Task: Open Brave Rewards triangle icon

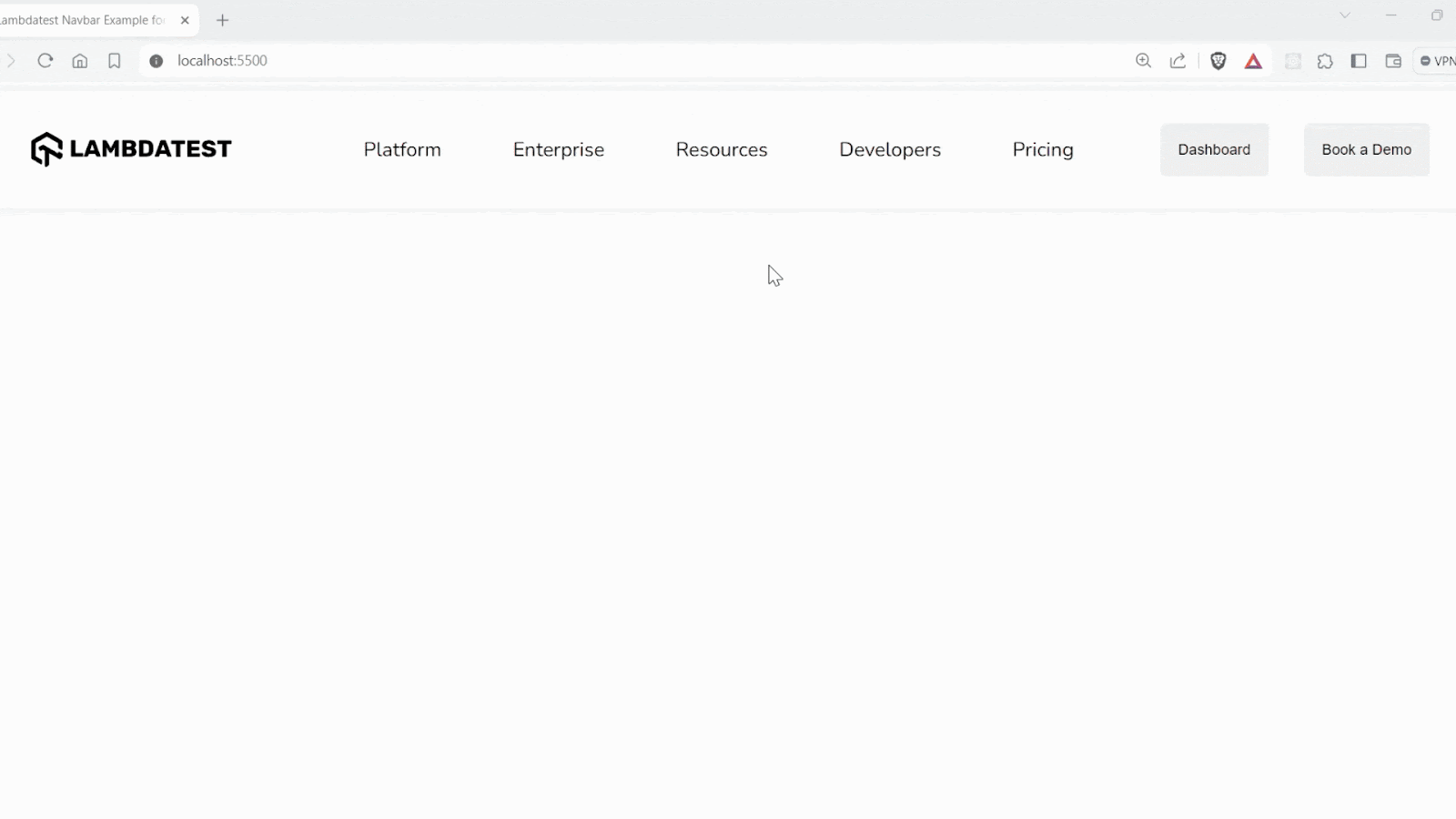Action: tap(1254, 61)
